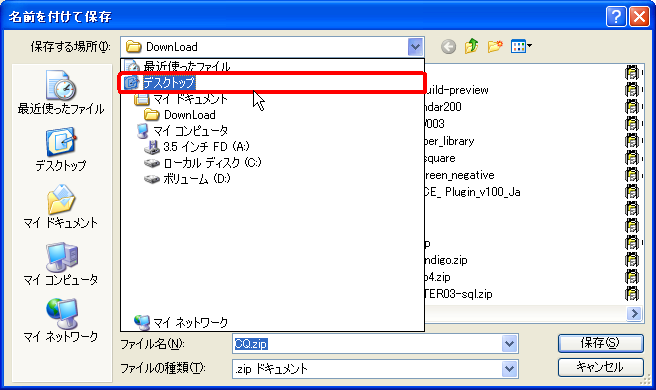Select the file ending in TER03-sql.zip
This screenshot has width=656, height=390.
[459, 294]
